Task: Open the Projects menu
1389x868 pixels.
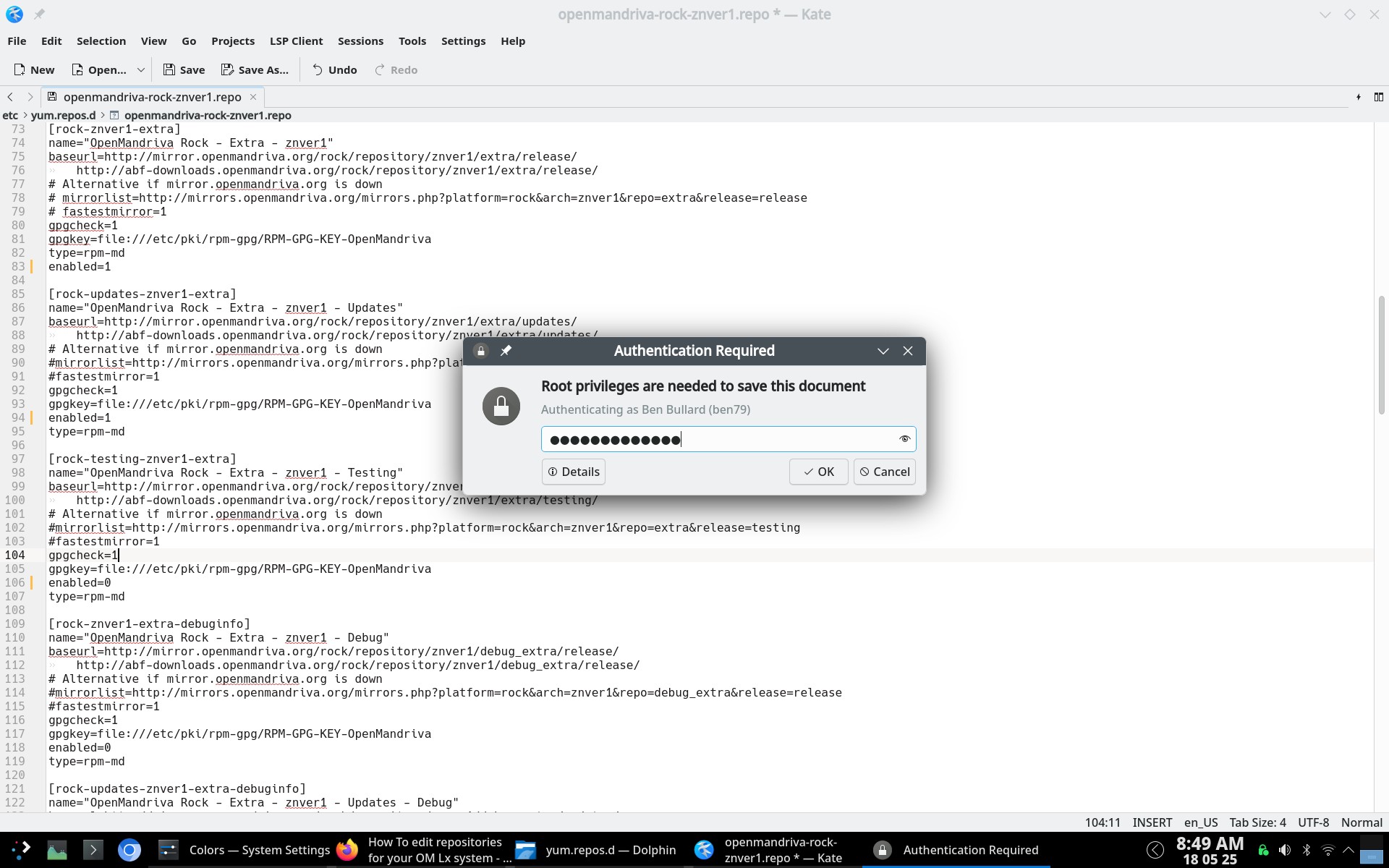Action: coord(233,41)
